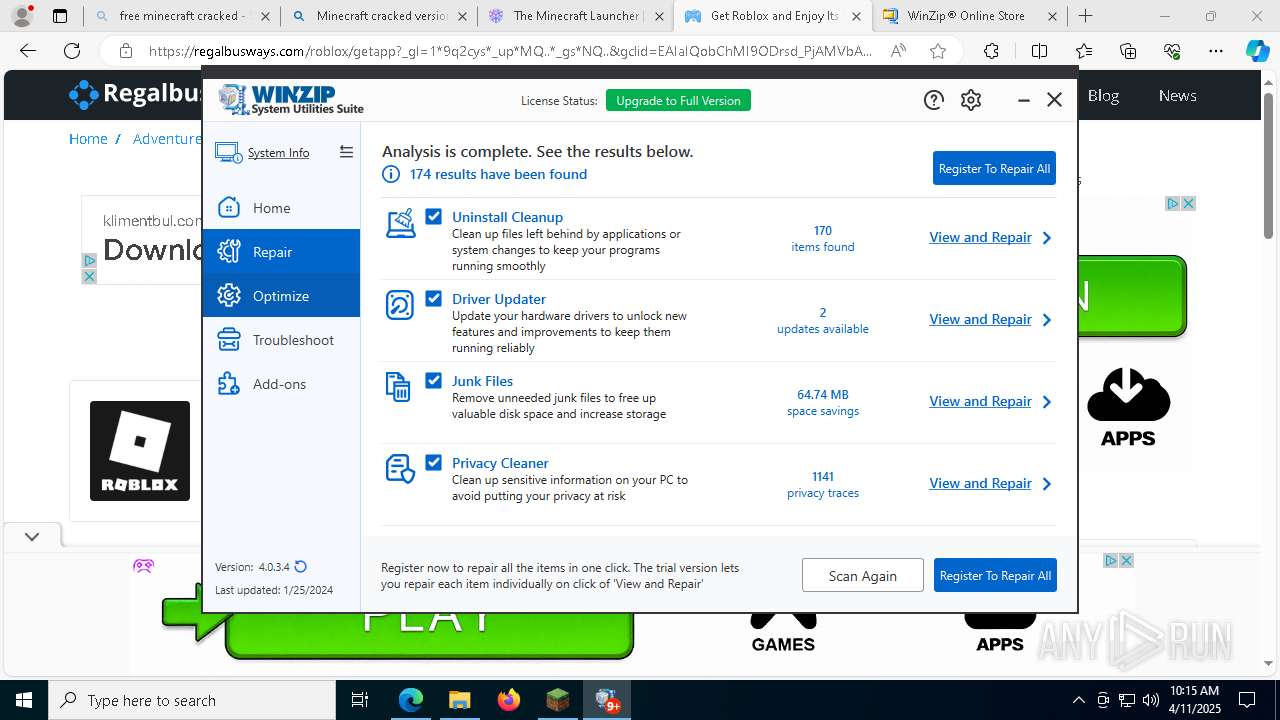Open browser extensions puzzle icon
This screenshot has width=1280, height=720.
[991, 51]
